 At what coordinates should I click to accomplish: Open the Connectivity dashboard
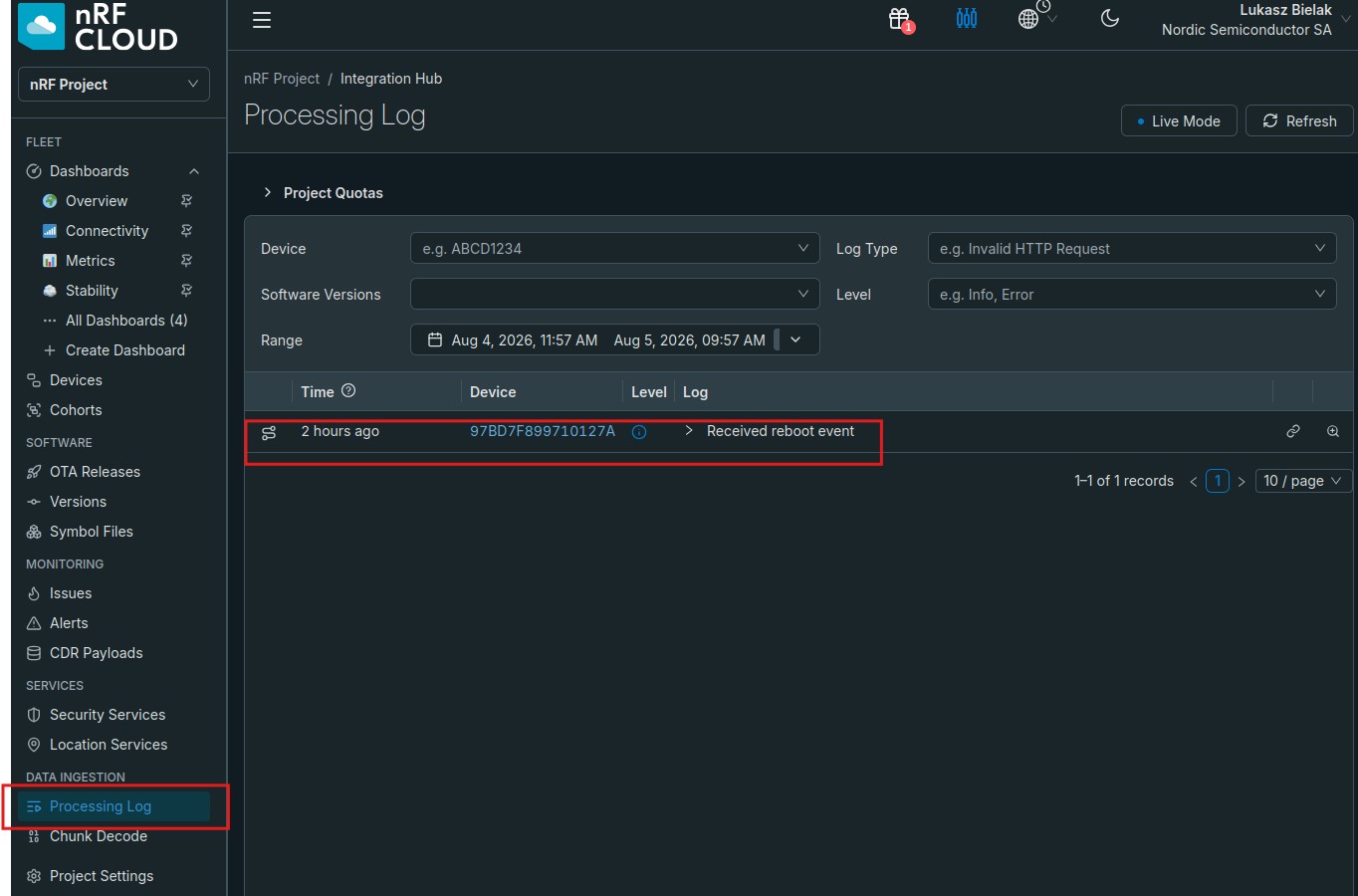coord(107,231)
